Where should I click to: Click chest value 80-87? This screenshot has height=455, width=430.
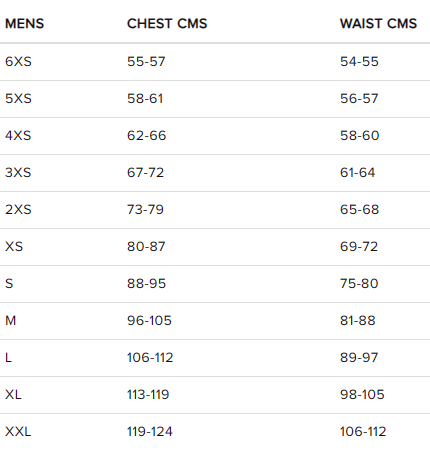coord(146,247)
